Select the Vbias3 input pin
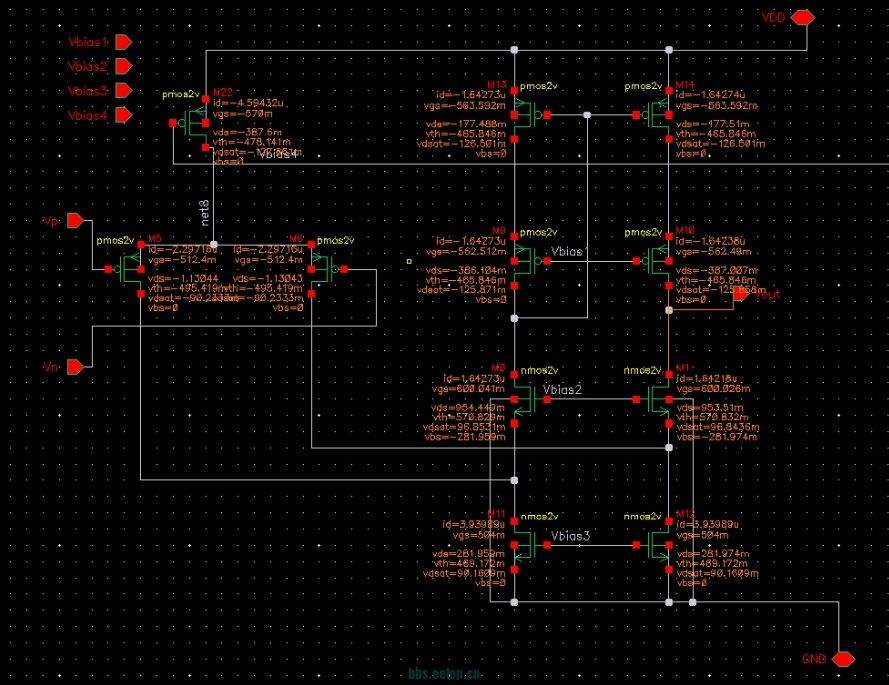The width and height of the screenshot is (889, 685). click(124, 91)
